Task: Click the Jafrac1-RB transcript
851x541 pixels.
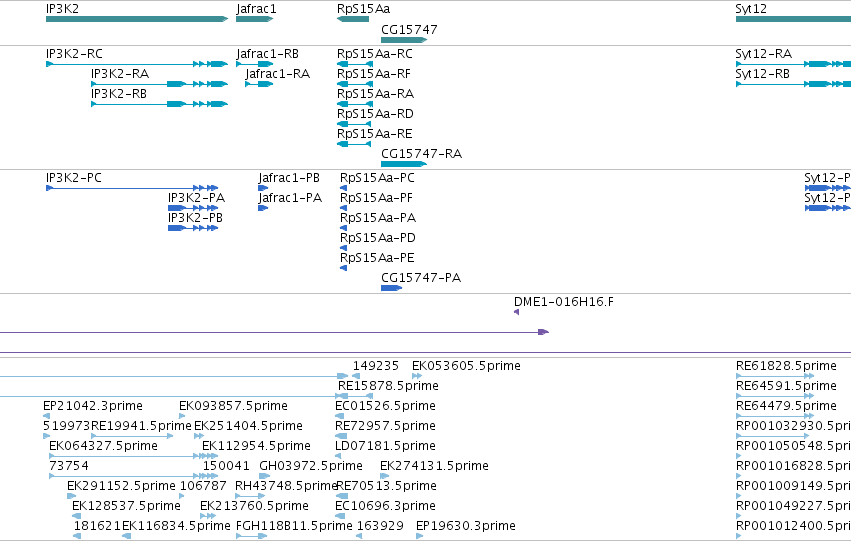Action: click(254, 64)
